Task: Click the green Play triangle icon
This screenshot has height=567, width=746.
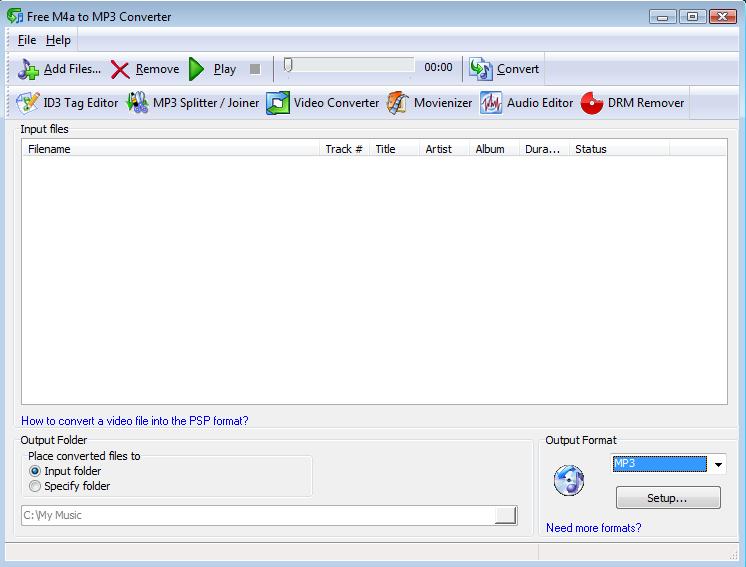Action: [x=196, y=69]
